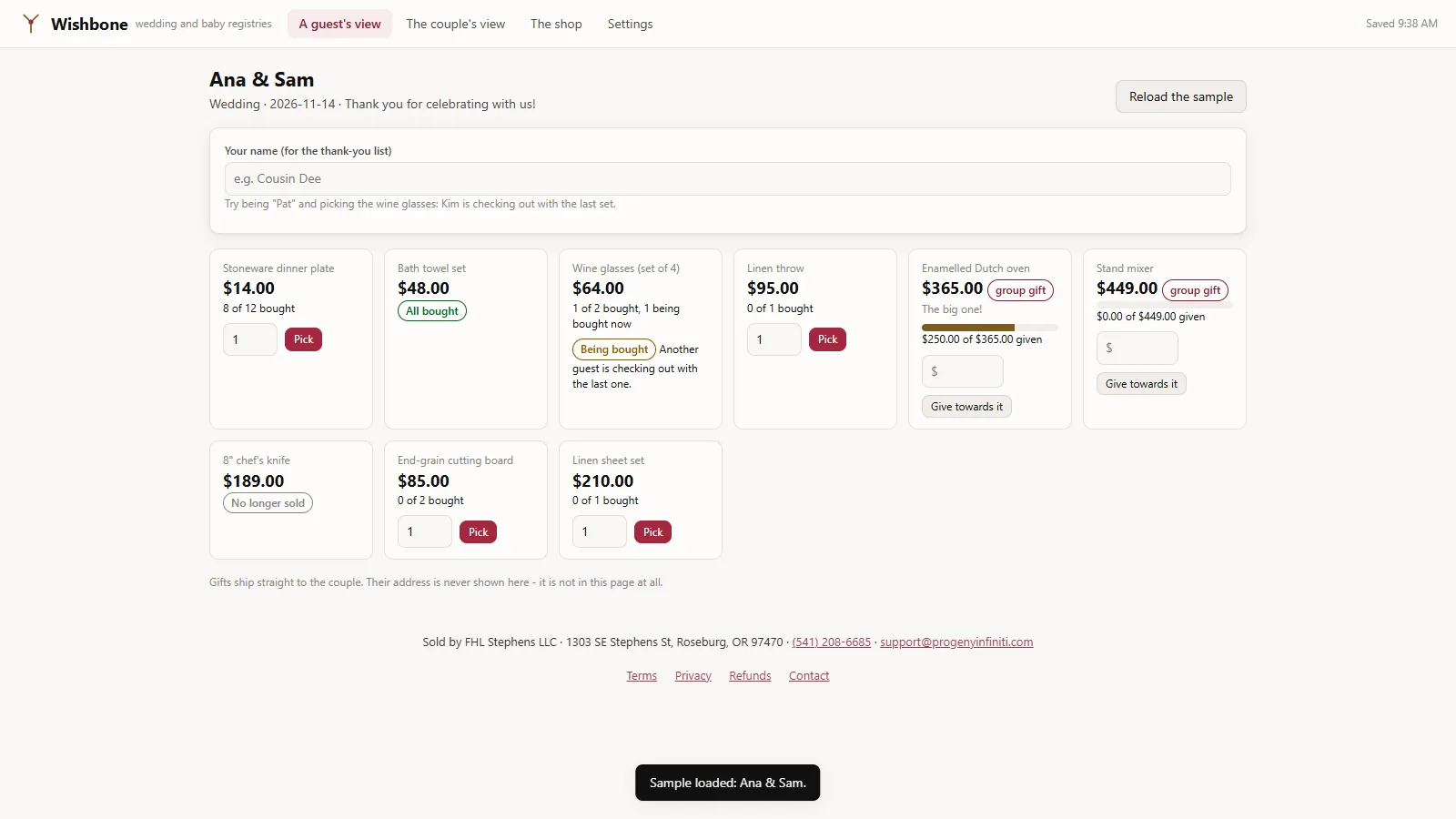Click the Linen throw quantity field
The image size is (1456, 819).
pos(774,339)
